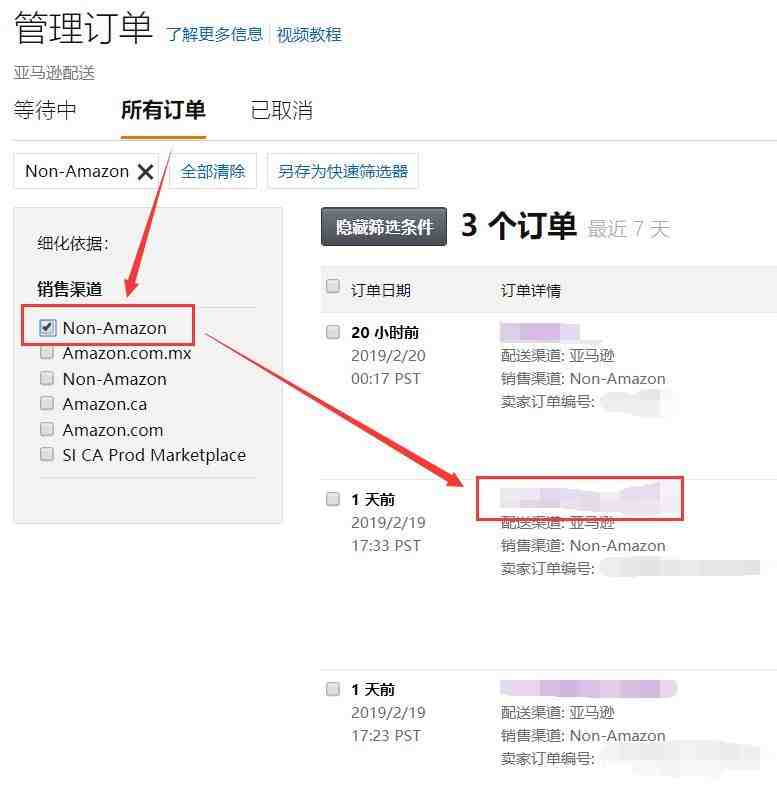Screen dimensions: 777x806
Task: Click 另存为快速筛选器 link
Action: pos(343,171)
